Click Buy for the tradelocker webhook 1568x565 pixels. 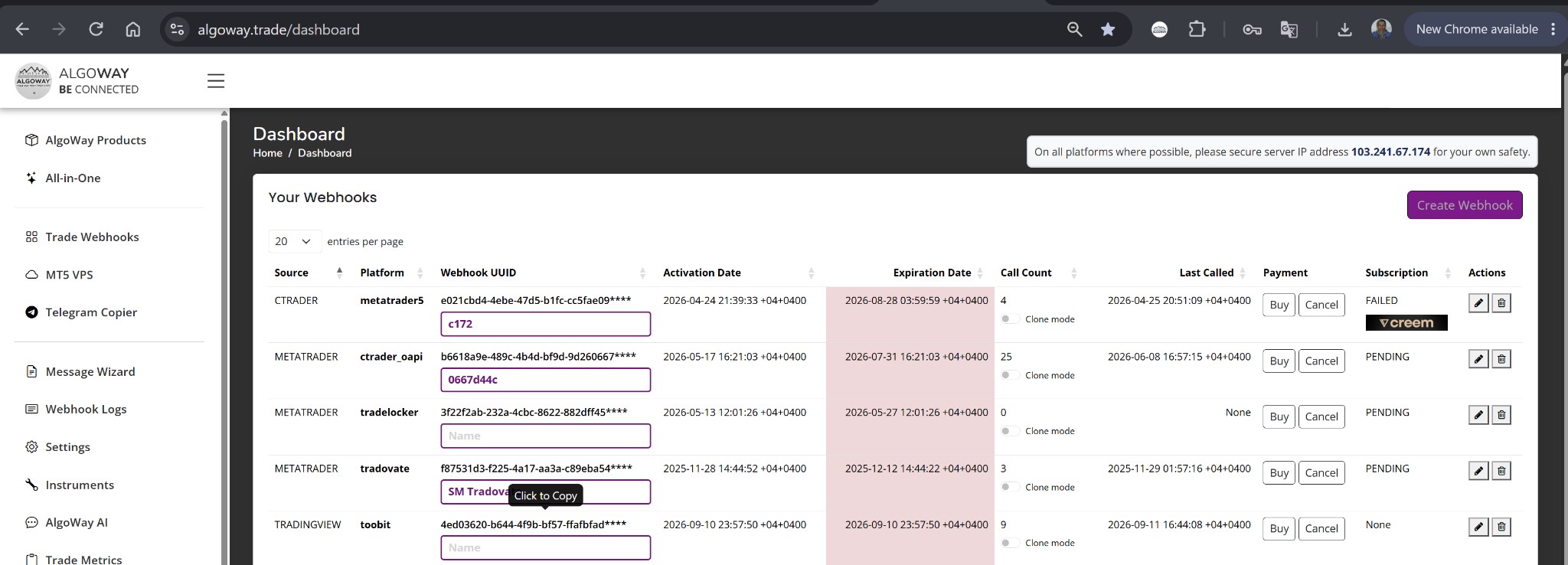(x=1279, y=416)
